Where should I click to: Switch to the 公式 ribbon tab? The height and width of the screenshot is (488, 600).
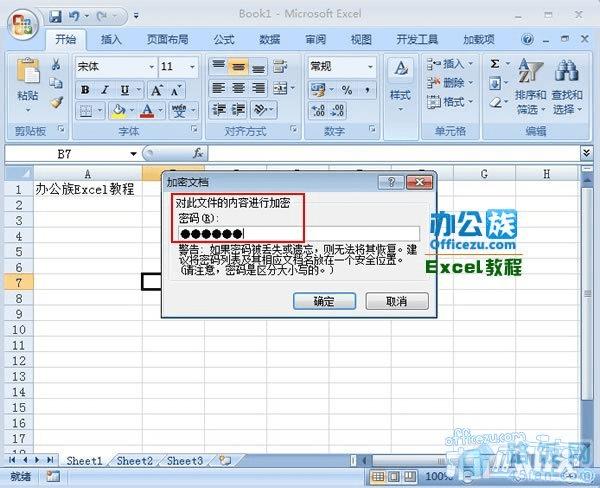pyautogui.click(x=224, y=39)
